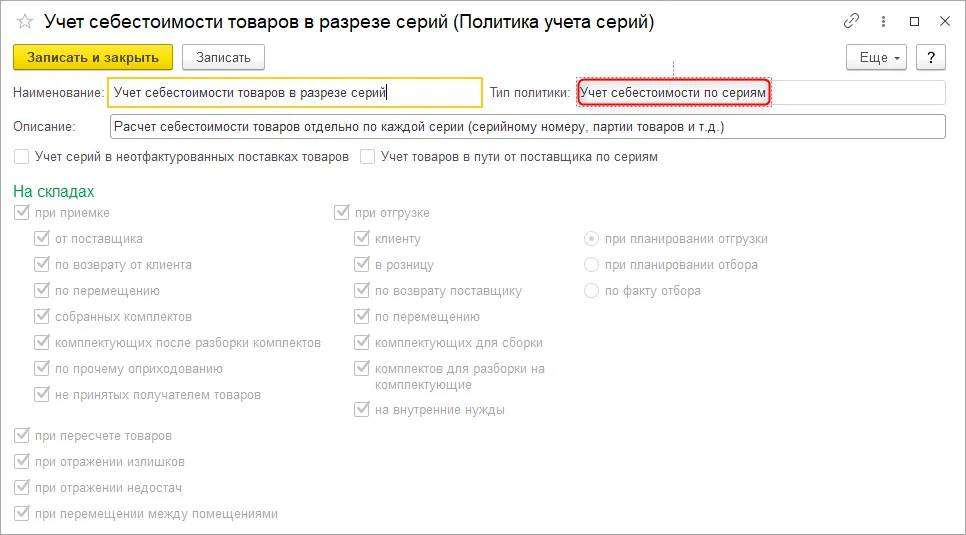Add form to favorites with star icon
Screen dimensions: 966x535
[25, 22]
